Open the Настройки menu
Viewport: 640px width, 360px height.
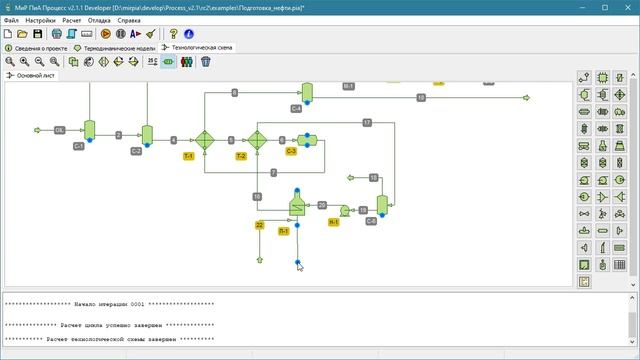tap(40, 20)
